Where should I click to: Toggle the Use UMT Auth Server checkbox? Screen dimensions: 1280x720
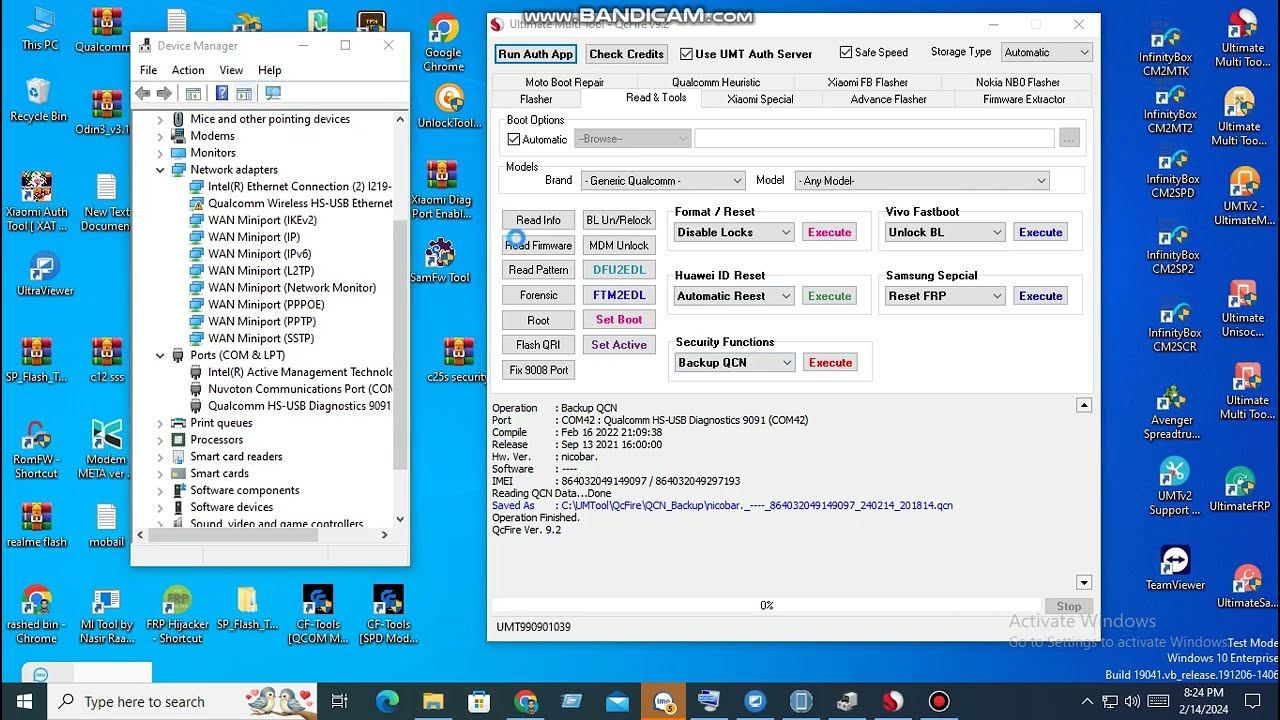[x=686, y=54]
